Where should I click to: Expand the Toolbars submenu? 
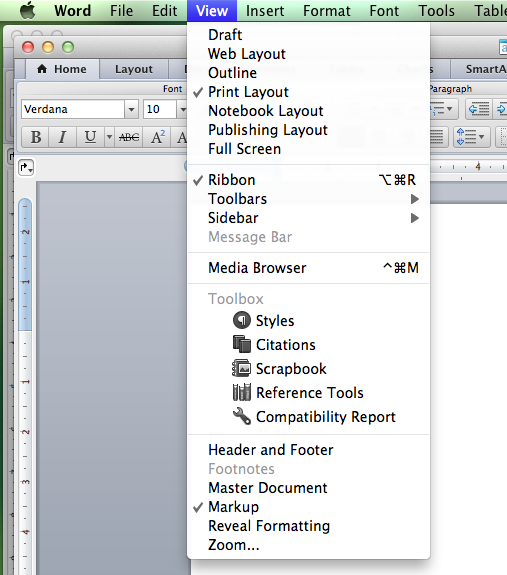pos(308,199)
